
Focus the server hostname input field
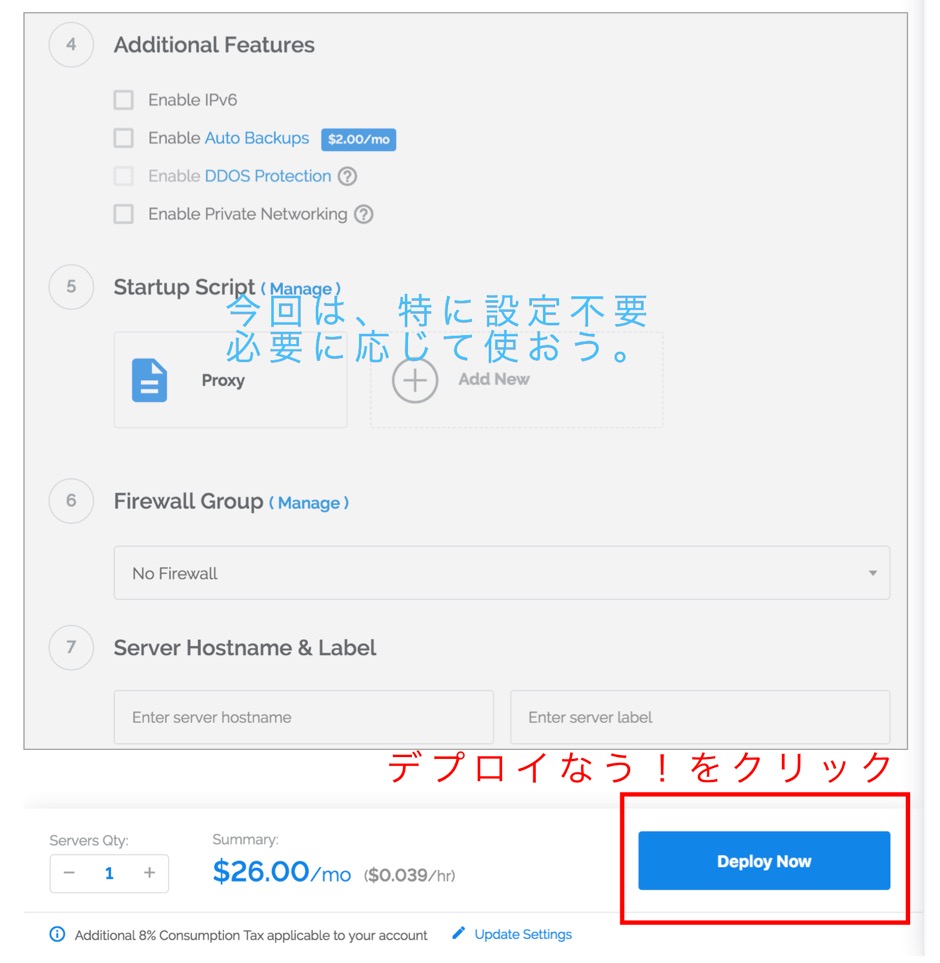304,717
